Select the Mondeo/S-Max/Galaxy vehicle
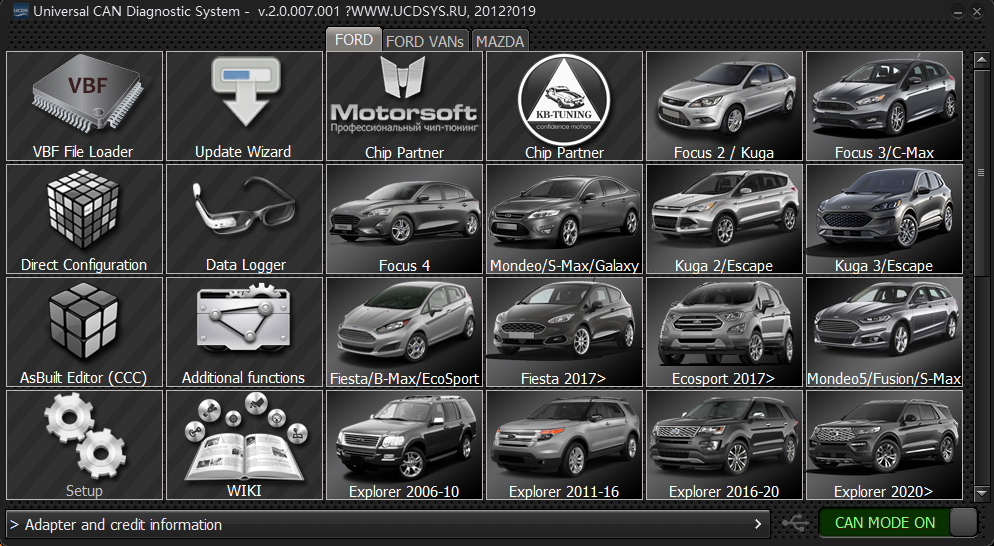The height and width of the screenshot is (546, 994). tap(564, 219)
